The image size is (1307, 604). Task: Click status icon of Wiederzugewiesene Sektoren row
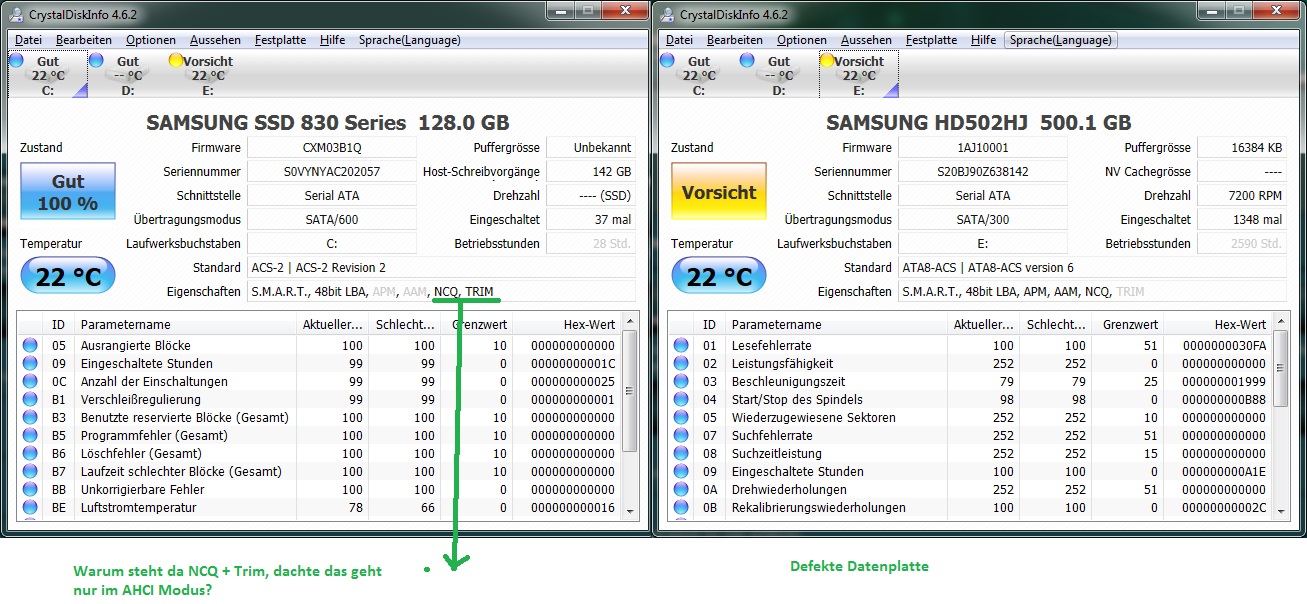click(x=681, y=417)
